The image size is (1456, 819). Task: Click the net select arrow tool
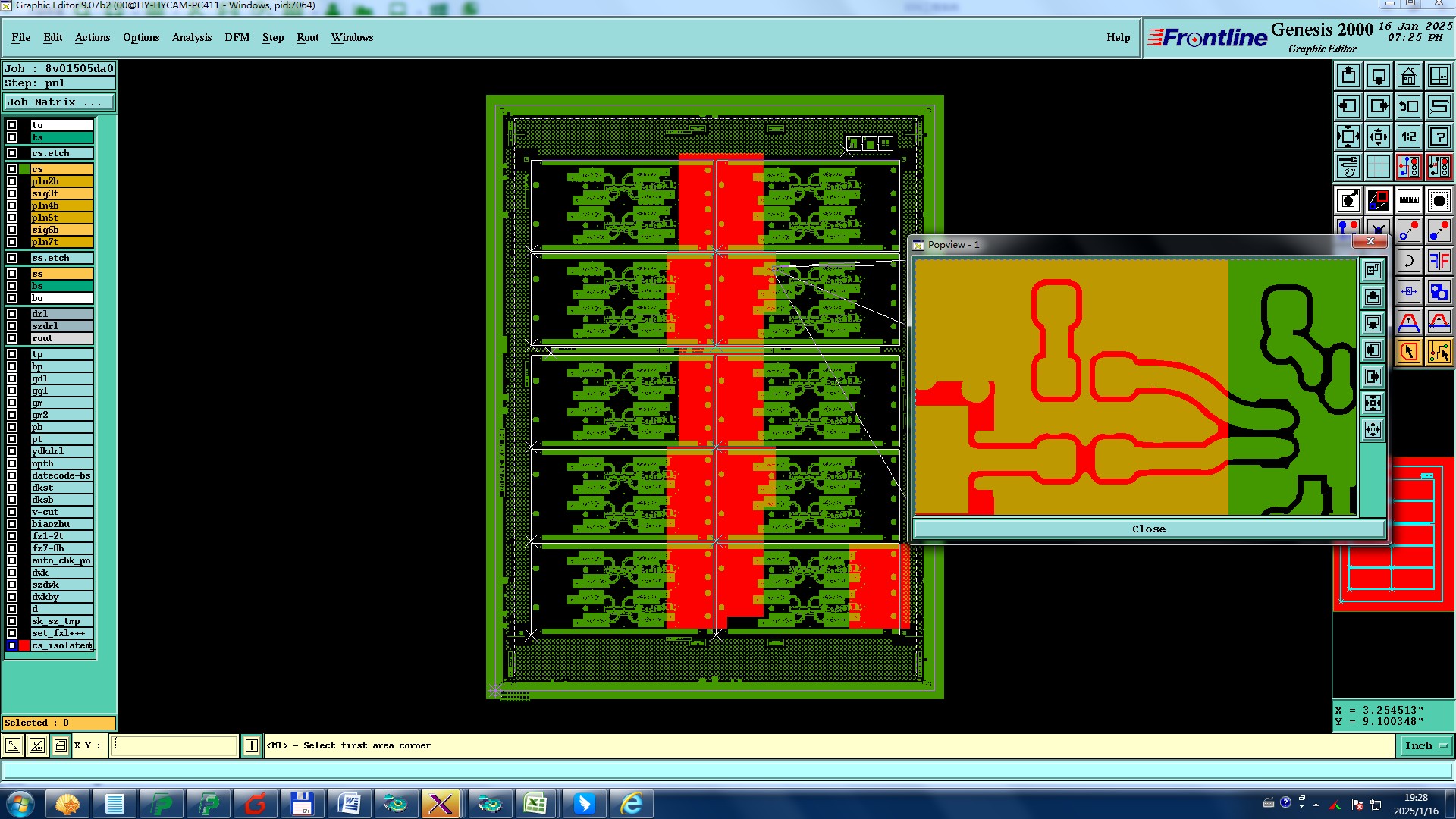point(1439,352)
